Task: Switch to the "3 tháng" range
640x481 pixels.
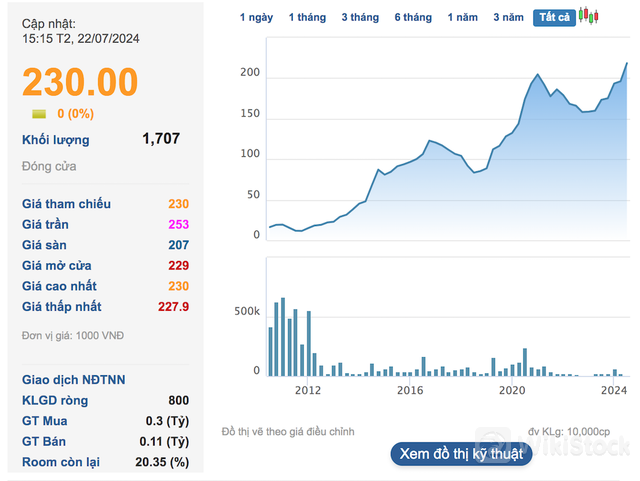Action: [359, 18]
